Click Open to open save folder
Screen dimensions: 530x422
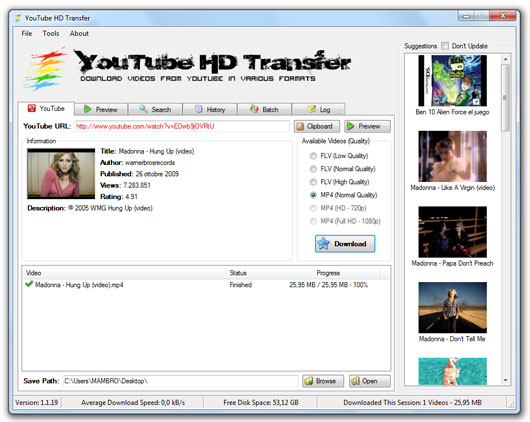370,381
